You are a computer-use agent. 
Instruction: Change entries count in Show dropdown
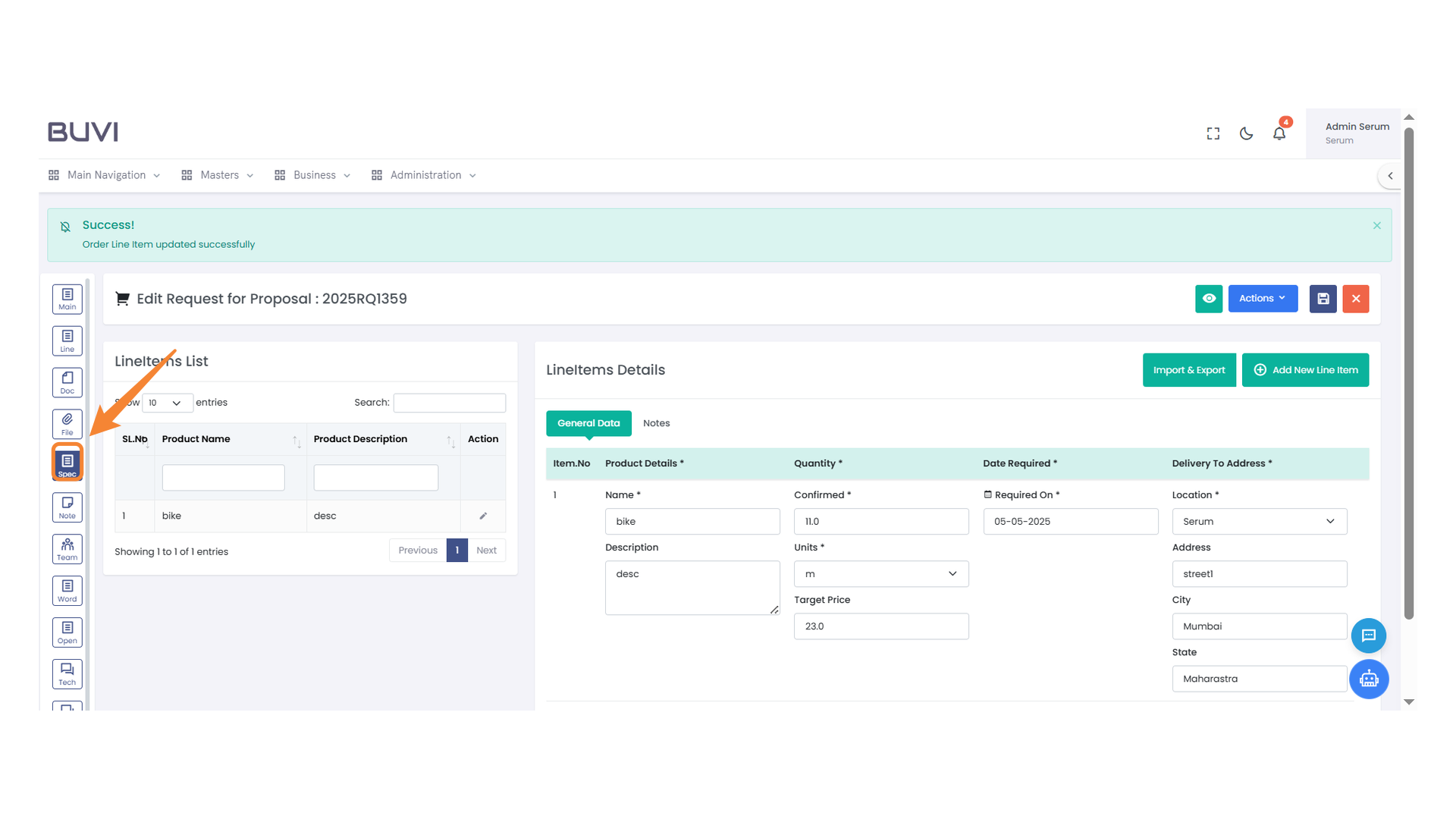click(167, 403)
